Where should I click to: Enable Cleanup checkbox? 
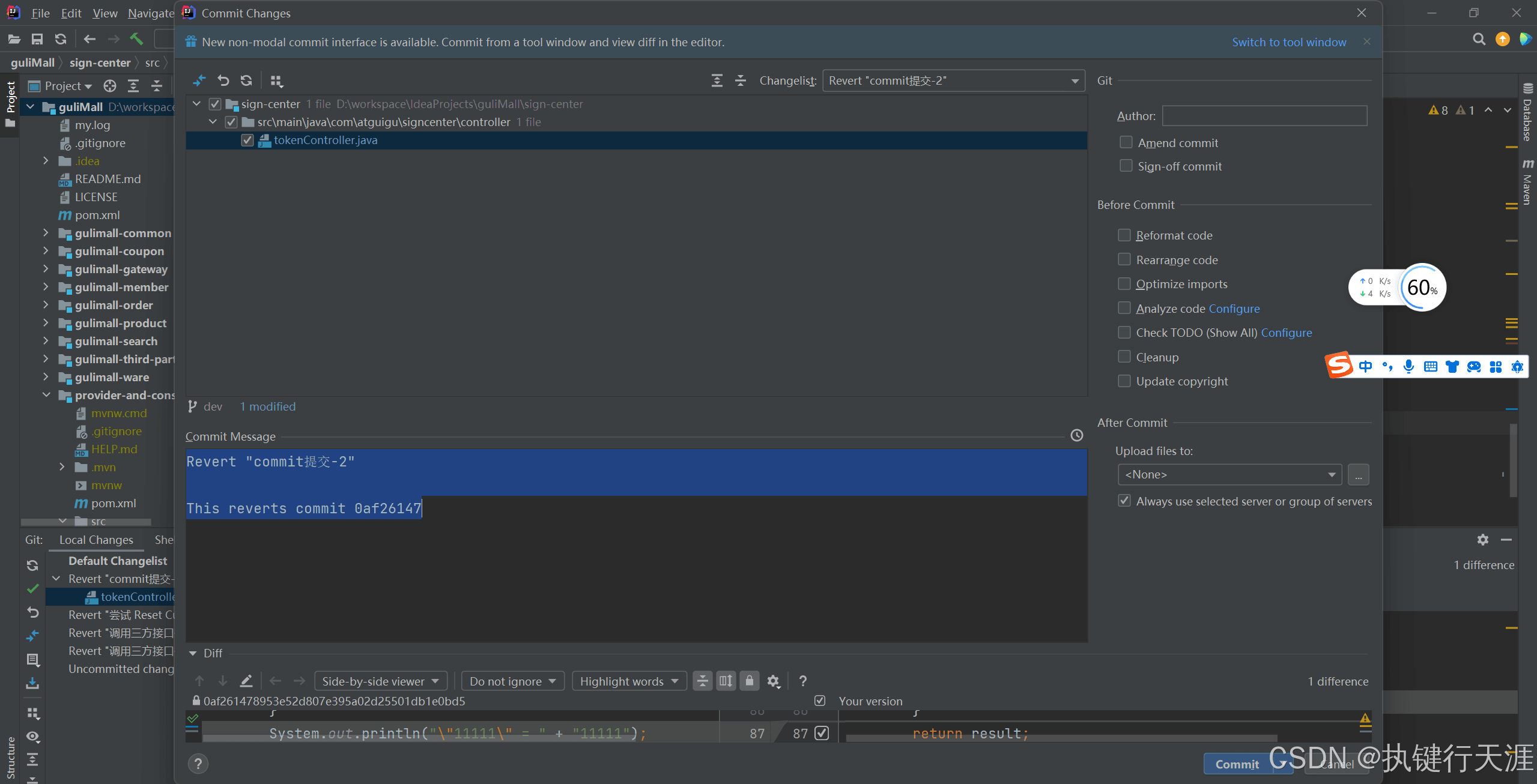pos(1124,357)
